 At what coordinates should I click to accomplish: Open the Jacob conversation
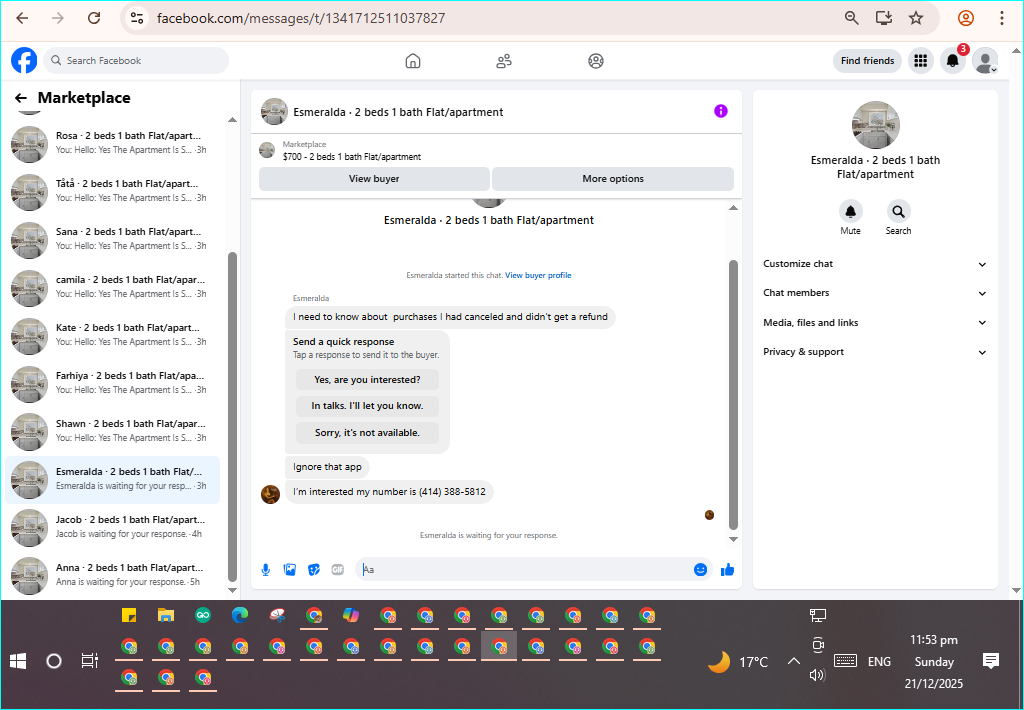pyautogui.click(x=113, y=527)
